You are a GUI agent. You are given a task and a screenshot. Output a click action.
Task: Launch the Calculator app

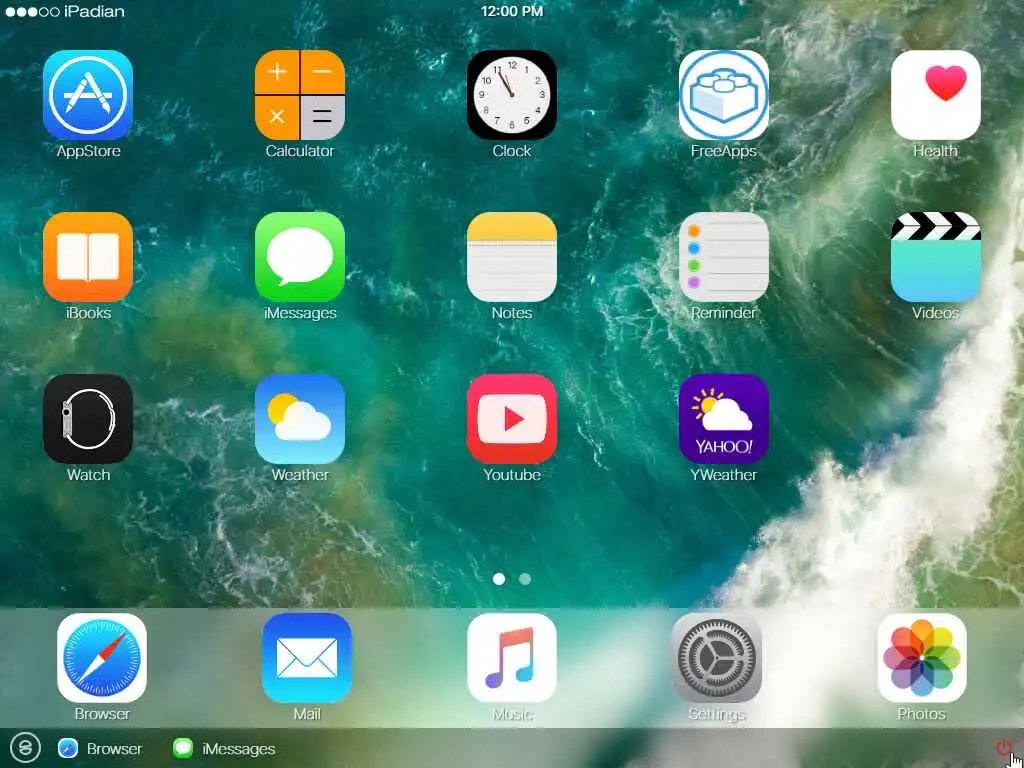point(300,95)
